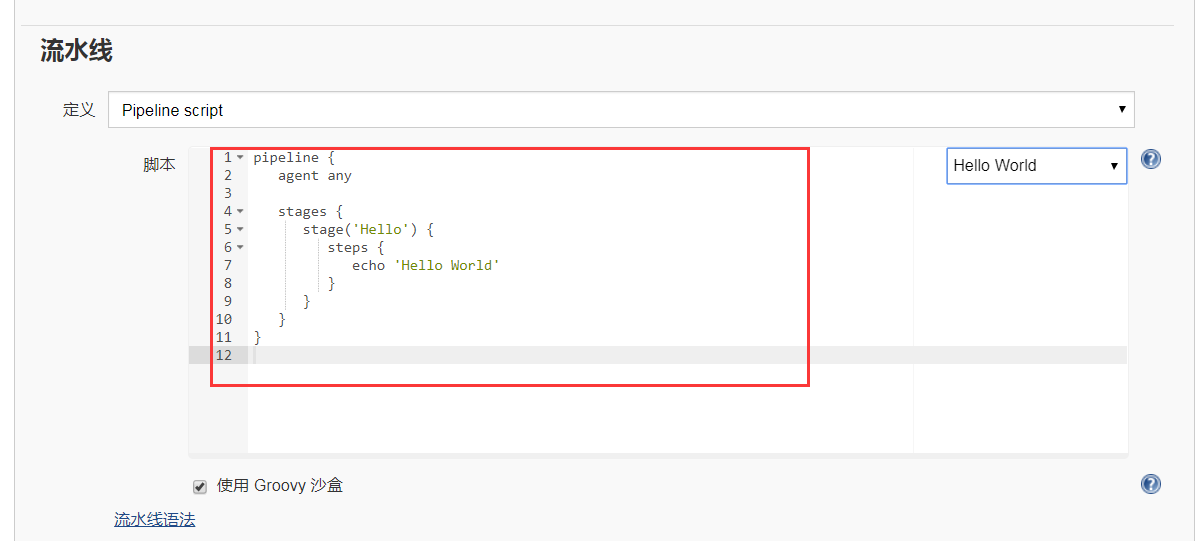Open the Pipeline script definition dropdown

(x=620, y=110)
